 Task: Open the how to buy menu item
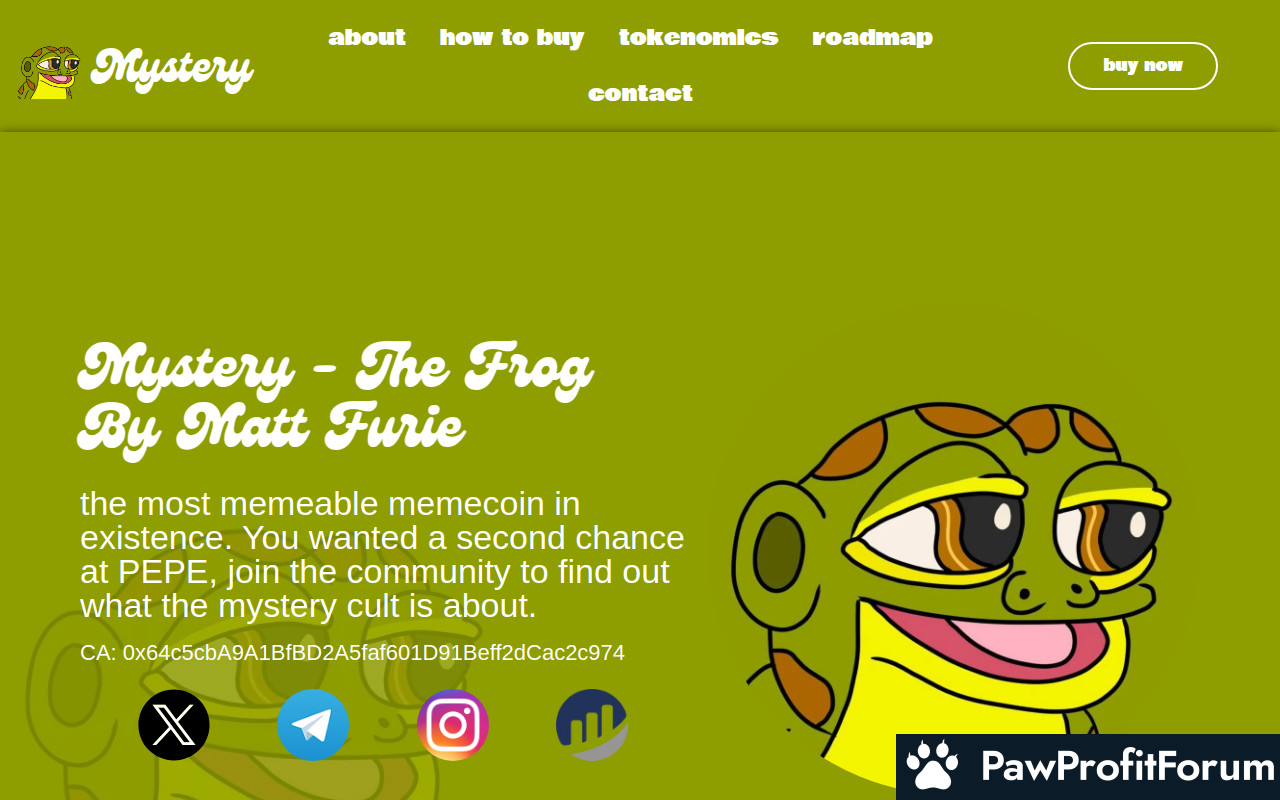[x=512, y=37]
